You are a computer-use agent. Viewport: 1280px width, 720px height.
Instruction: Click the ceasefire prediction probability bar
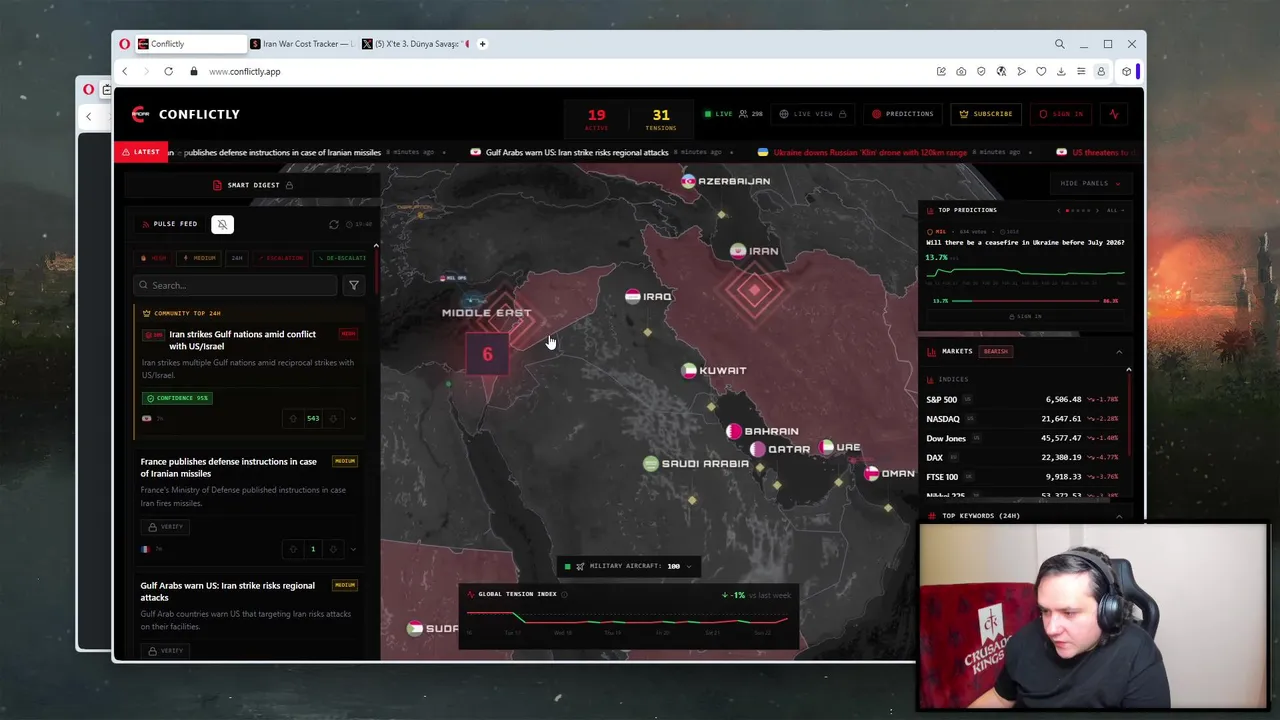pyautogui.click(x=1025, y=301)
